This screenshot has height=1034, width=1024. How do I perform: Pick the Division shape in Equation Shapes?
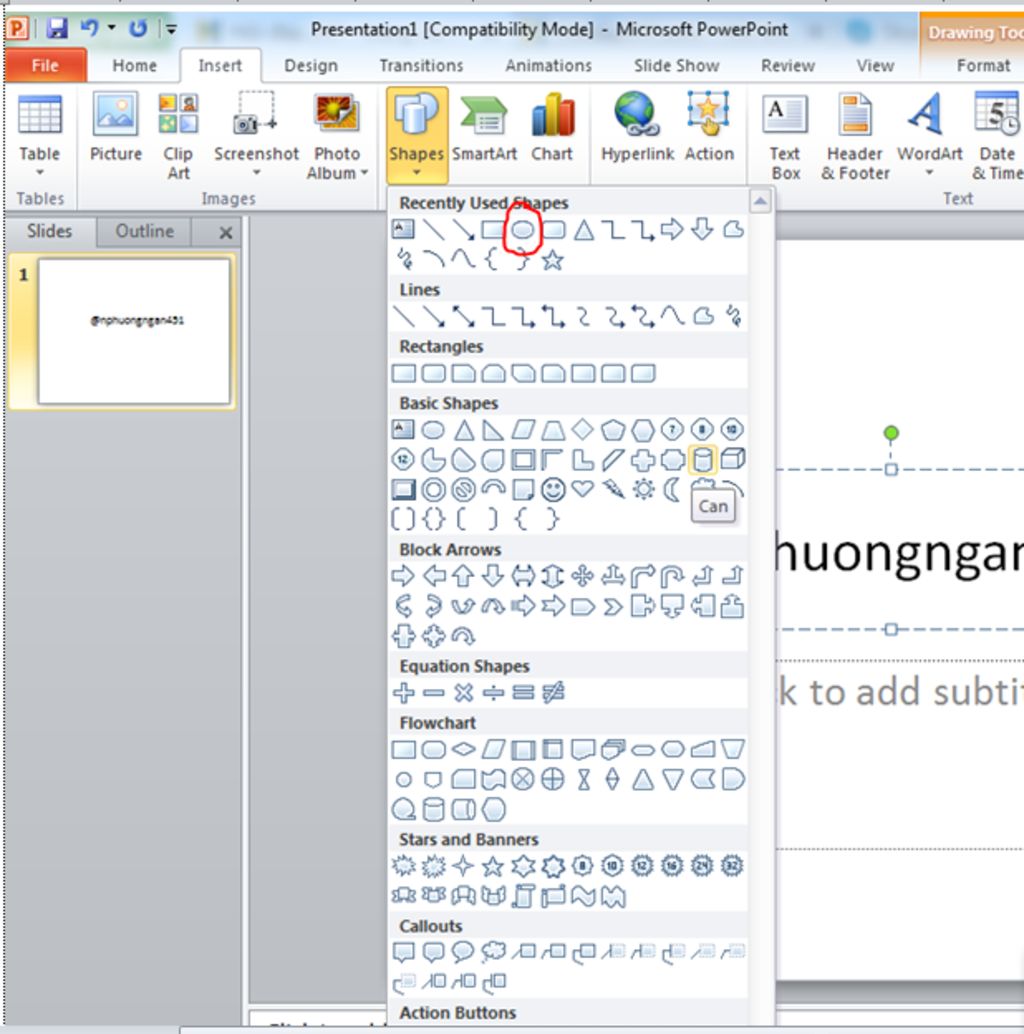[x=493, y=692]
